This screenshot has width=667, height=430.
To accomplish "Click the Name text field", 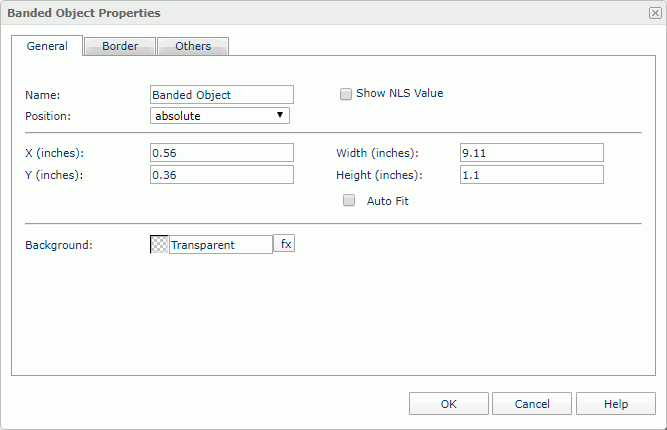I will coord(221,94).
